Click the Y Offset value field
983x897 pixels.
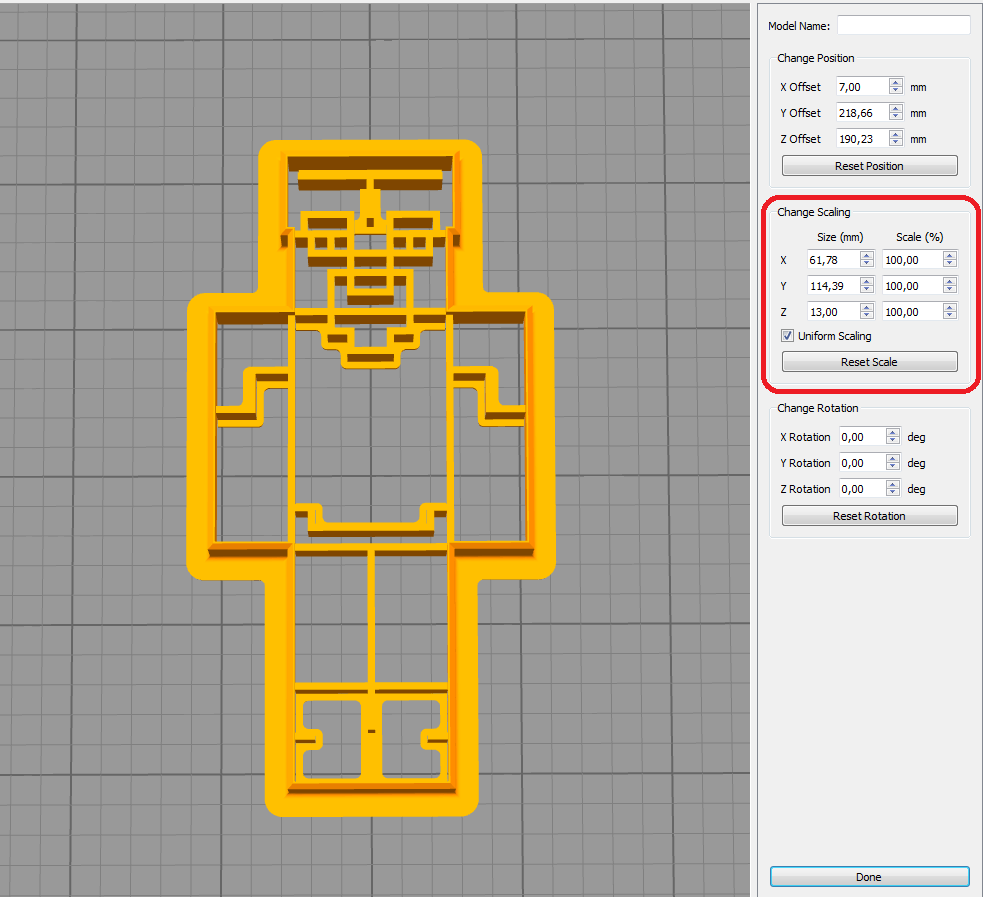pos(863,113)
